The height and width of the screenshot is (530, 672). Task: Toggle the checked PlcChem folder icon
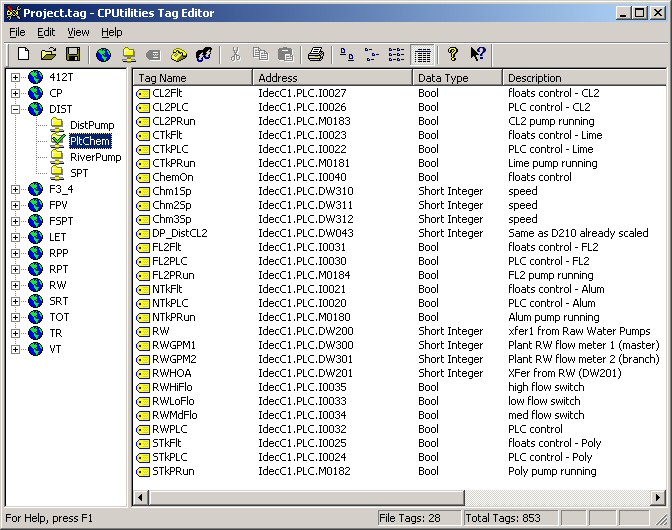[56, 141]
